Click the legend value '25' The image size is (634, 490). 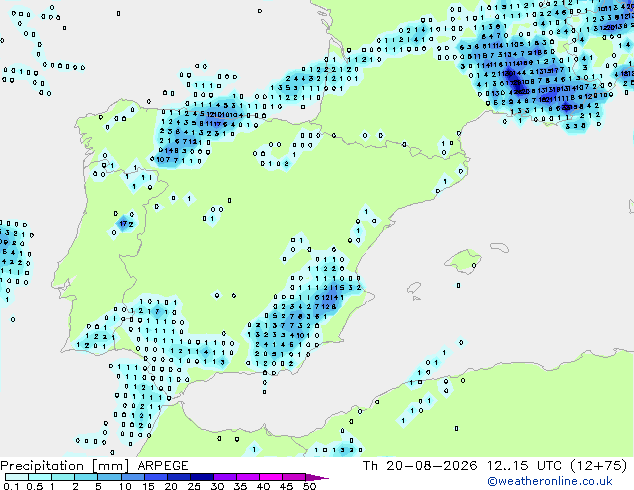coord(194,486)
